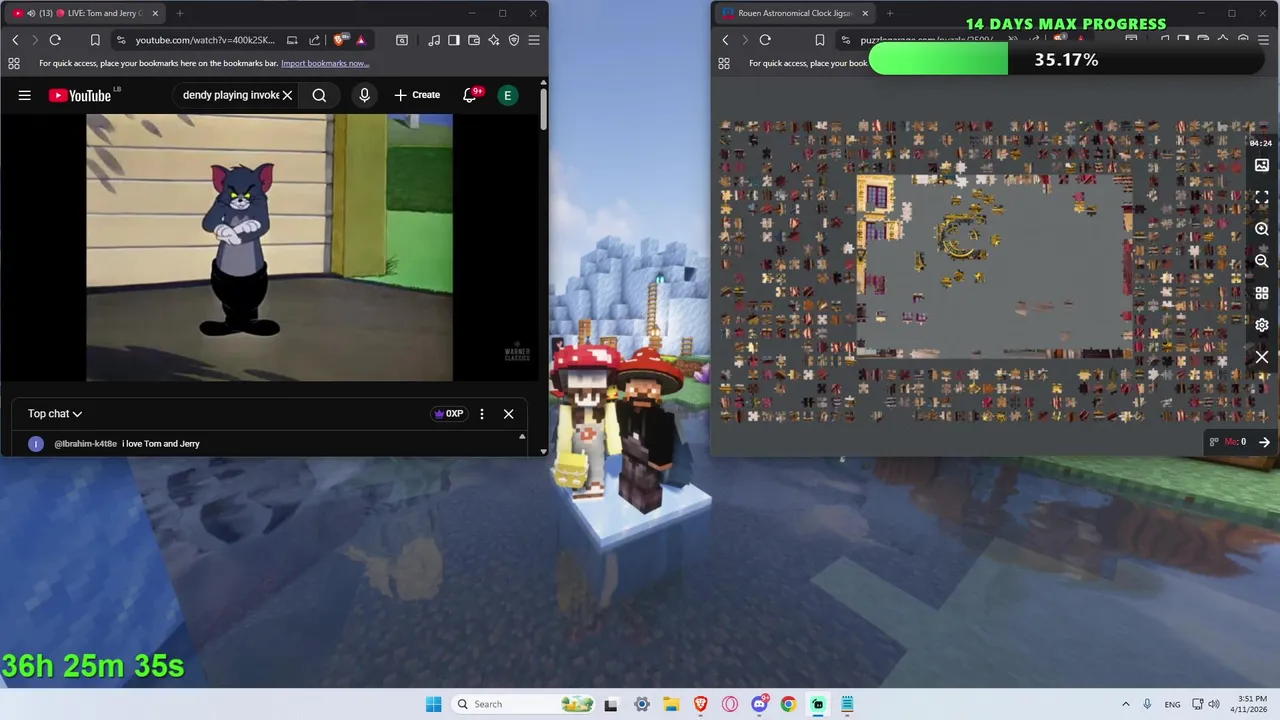Image resolution: width=1280 pixels, height=720 pixels.
Task: Click the chat scroll up arrow
Action: [x=522, y=437]
